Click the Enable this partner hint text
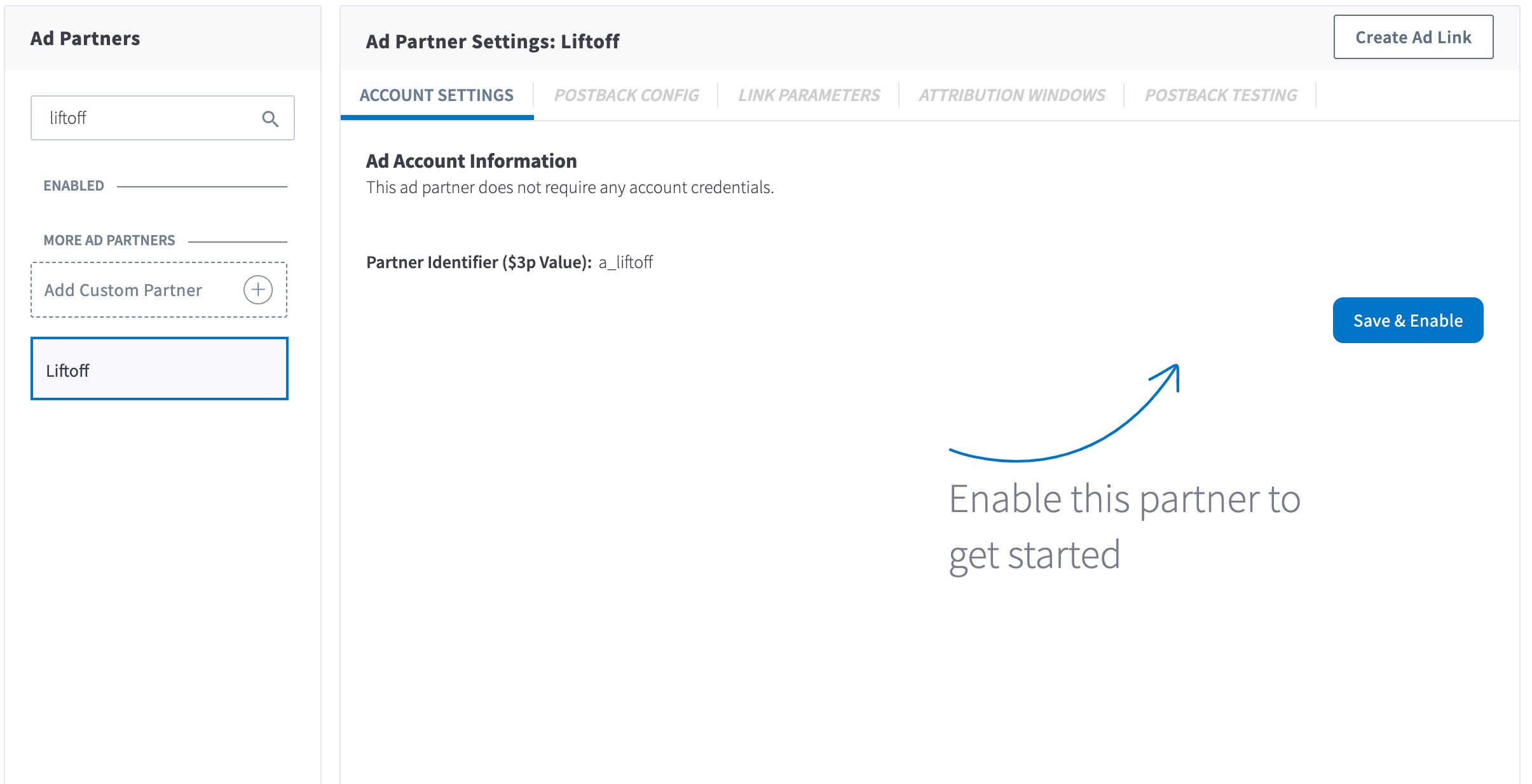The image size is (1532, 784). pos(1125,527)
